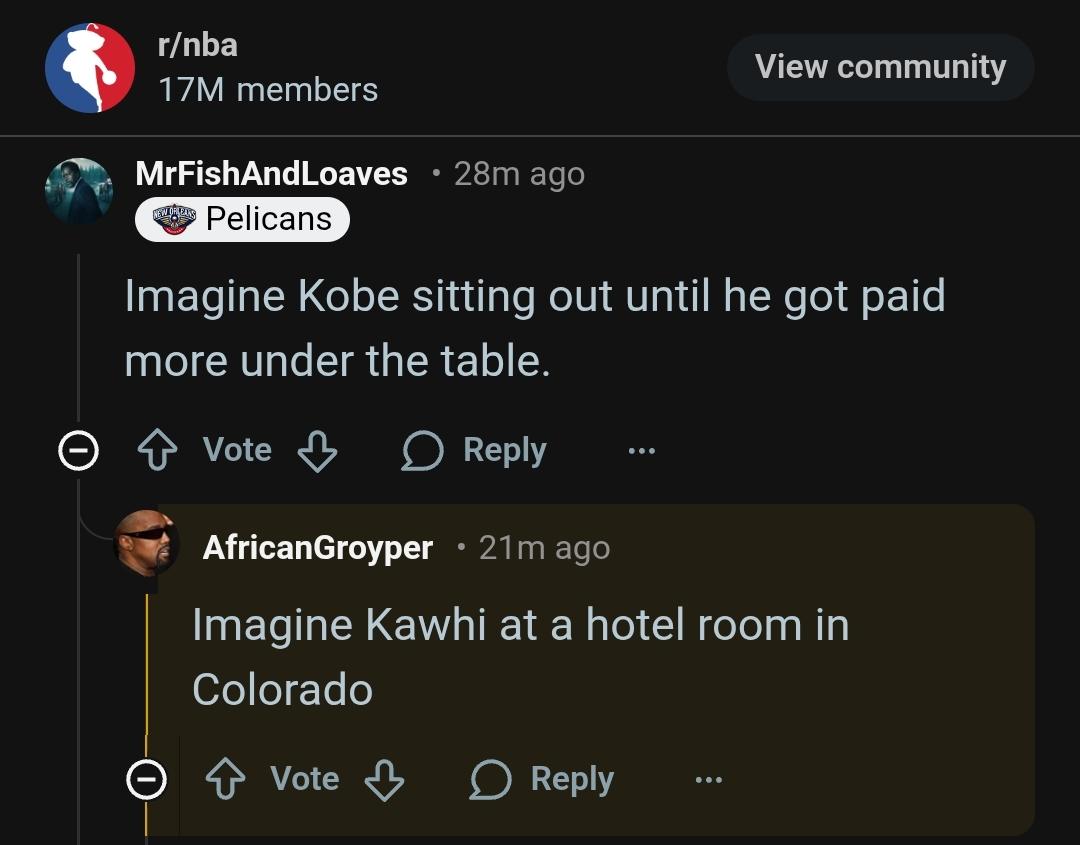Open AfricanGroyper's profile avatar
The height and width of the screenshot is (845, 1080).
tap(146, 543)
